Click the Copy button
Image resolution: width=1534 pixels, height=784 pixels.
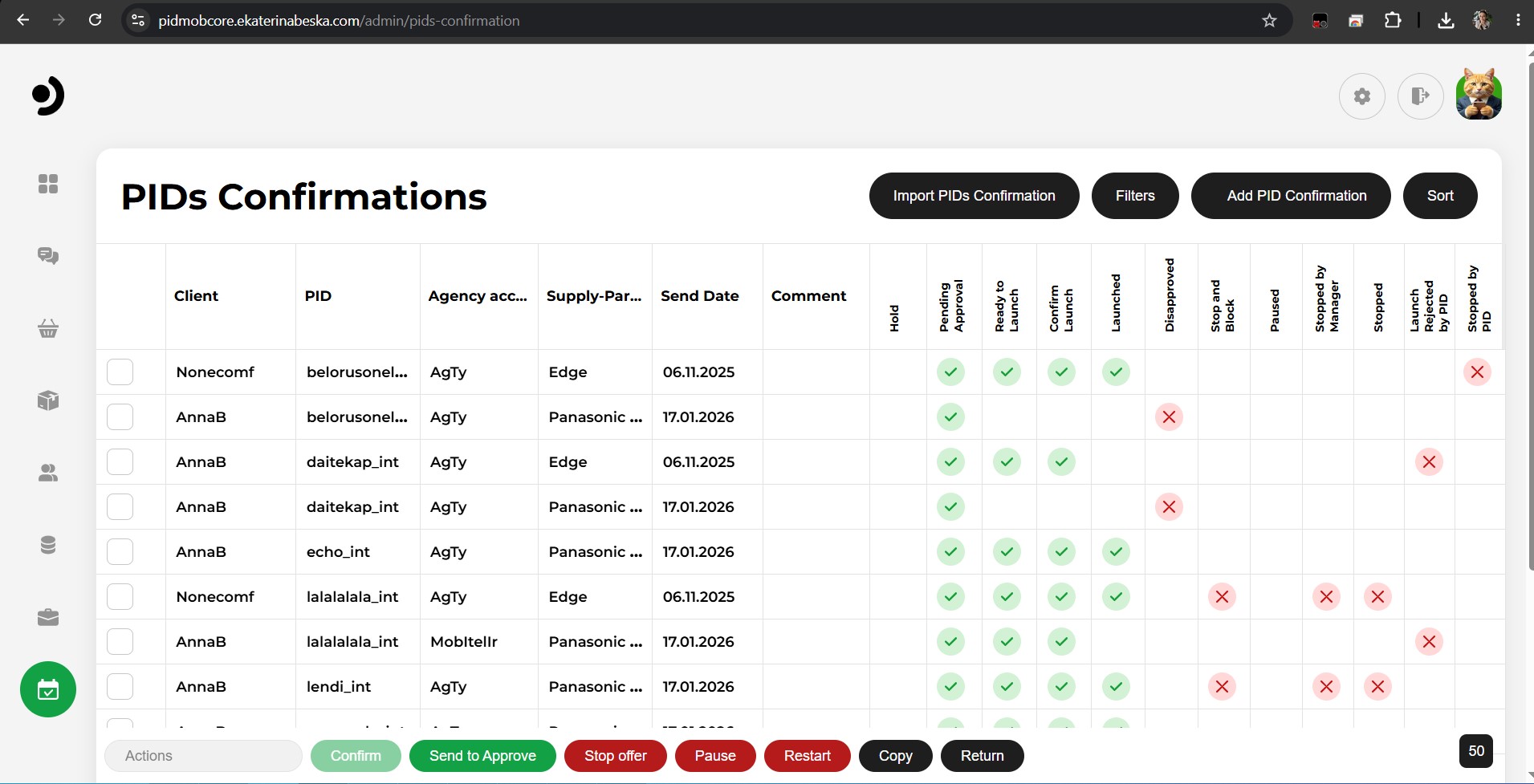pos(896,756)
